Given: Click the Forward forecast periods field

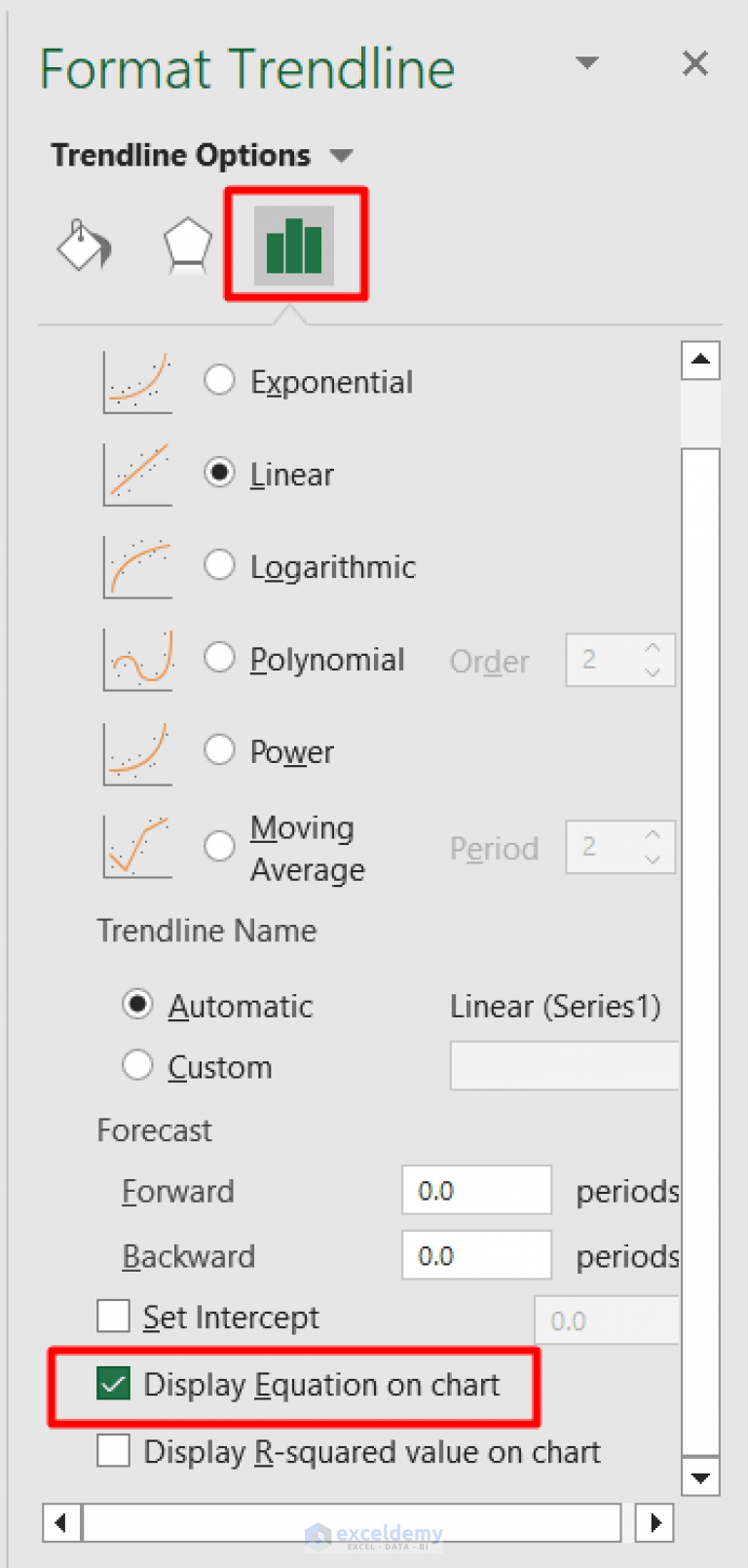Looking at the screenshot, I should tap(476, 1190).
